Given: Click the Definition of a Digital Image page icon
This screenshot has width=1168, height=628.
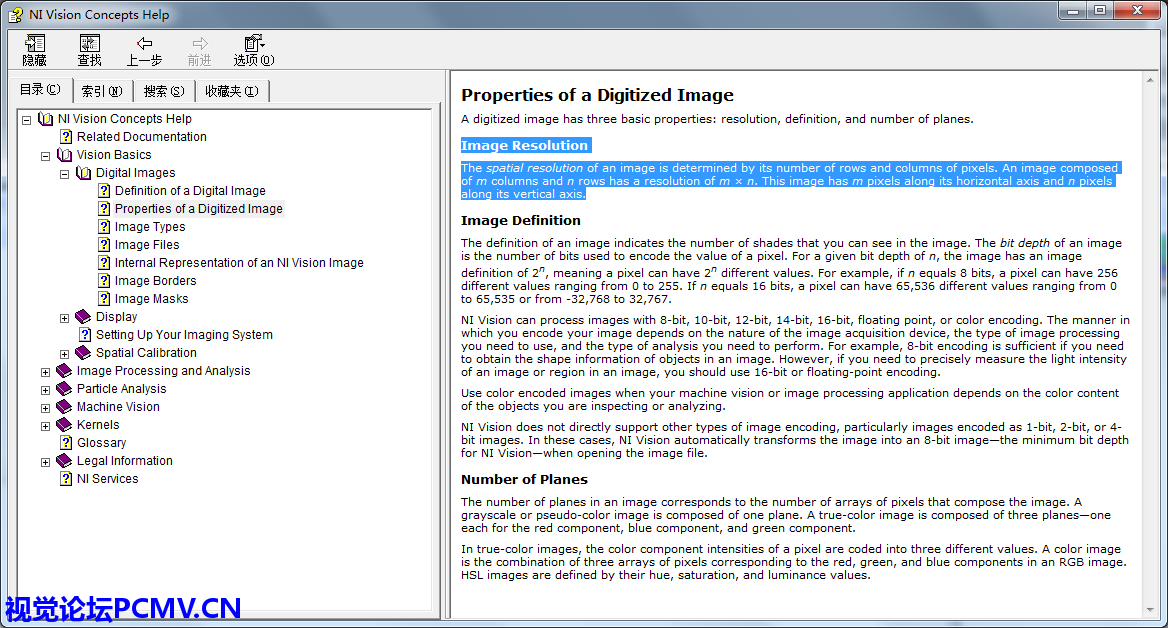Looking at the screenshot, I should pyautogui.click(x=104, y=191).
